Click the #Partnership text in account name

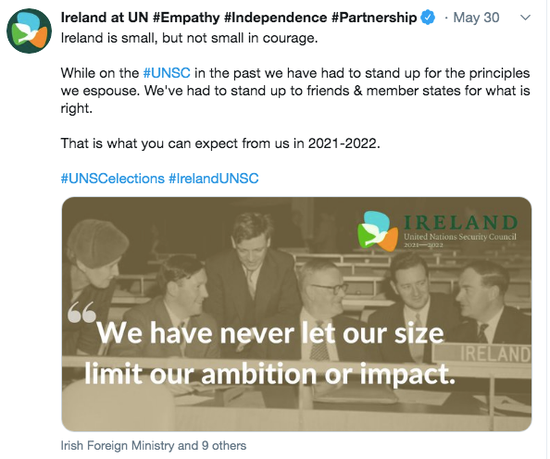pyautogui.click(x=374, y=18)
